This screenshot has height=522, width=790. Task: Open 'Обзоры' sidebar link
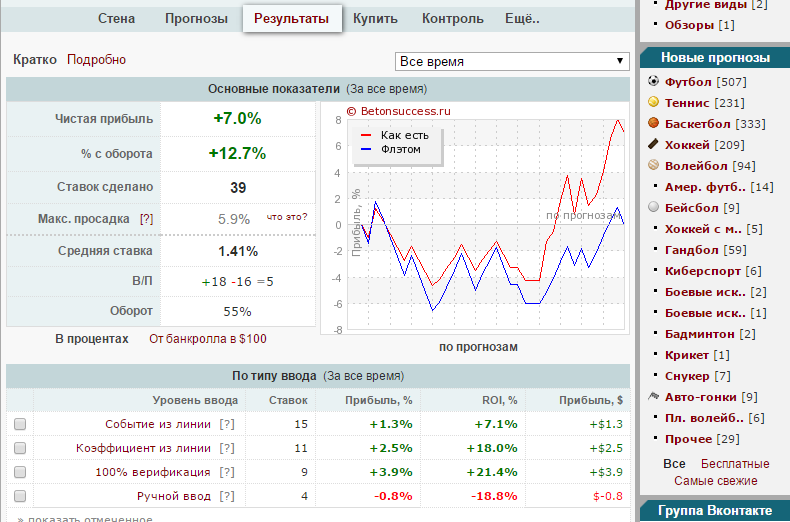pos(689,25)
